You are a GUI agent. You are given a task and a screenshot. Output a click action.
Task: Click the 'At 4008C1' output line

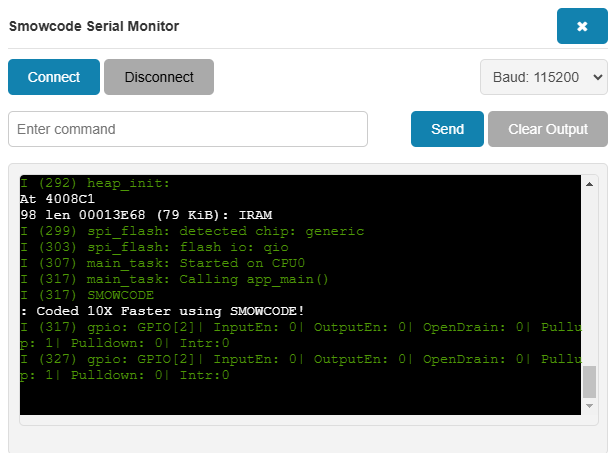(x=57, y=199)
